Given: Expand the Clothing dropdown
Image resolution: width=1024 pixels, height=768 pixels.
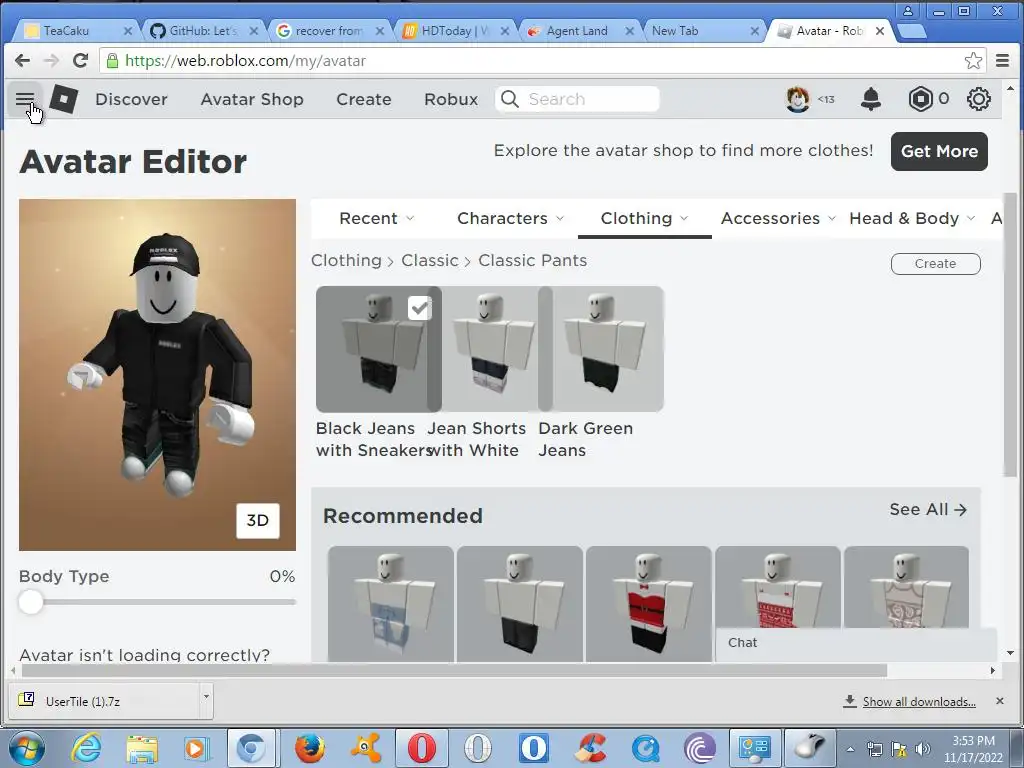Looking at the screenshot, I should (645, 218).
